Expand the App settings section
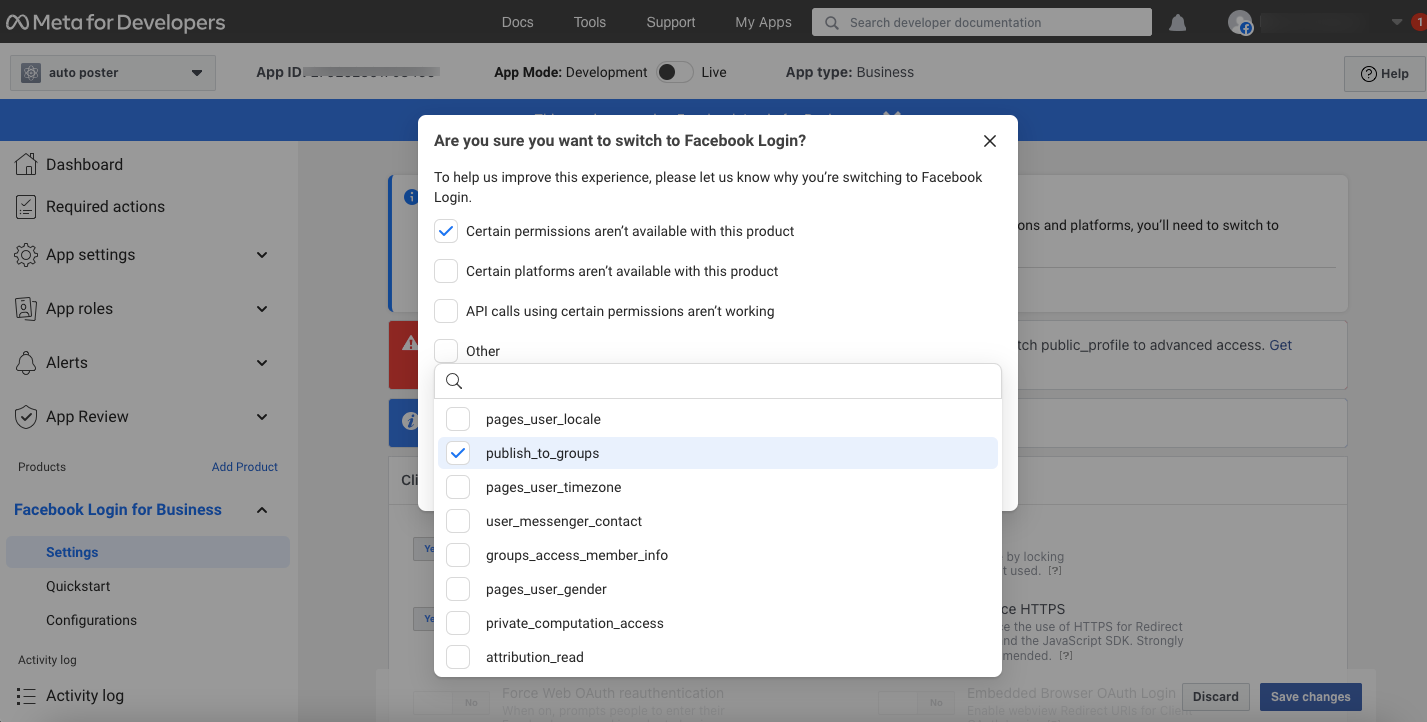This screenshot has height=722, width=1427. [x=262, y=255]
